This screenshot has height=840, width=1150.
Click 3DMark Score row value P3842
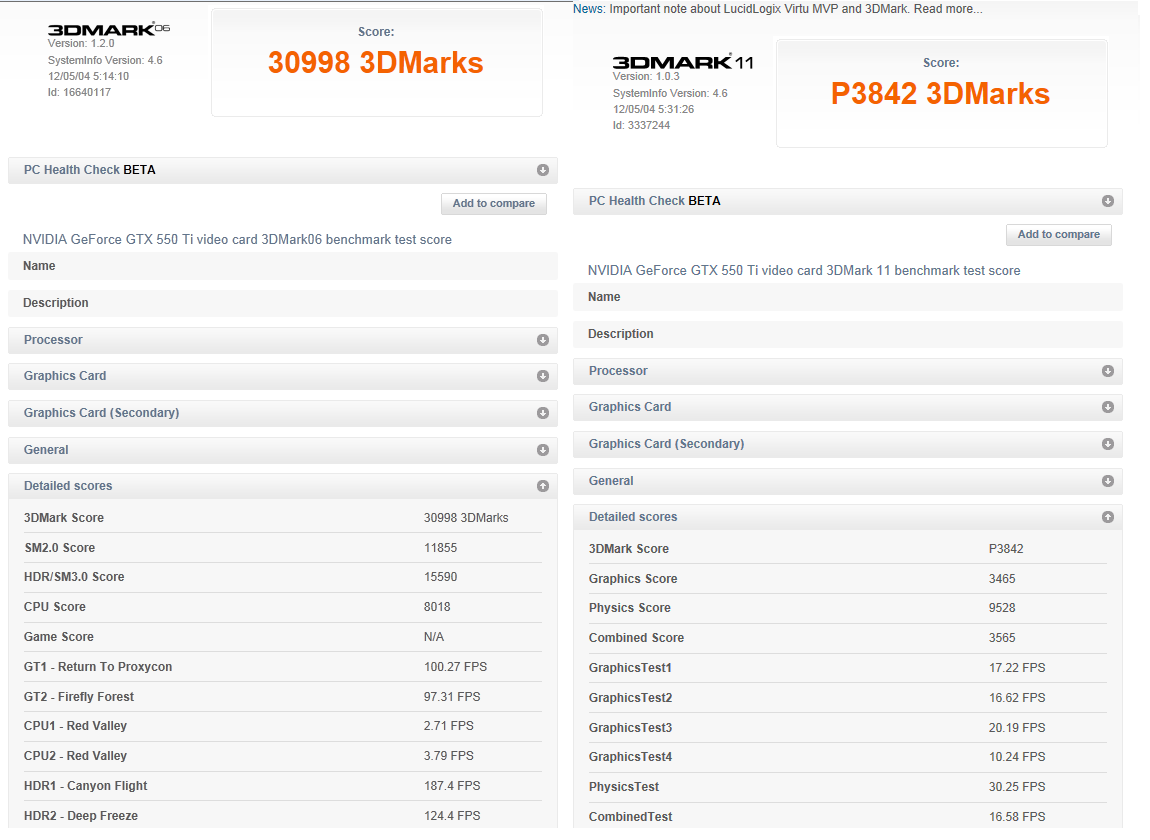(x=1006, y=549)
